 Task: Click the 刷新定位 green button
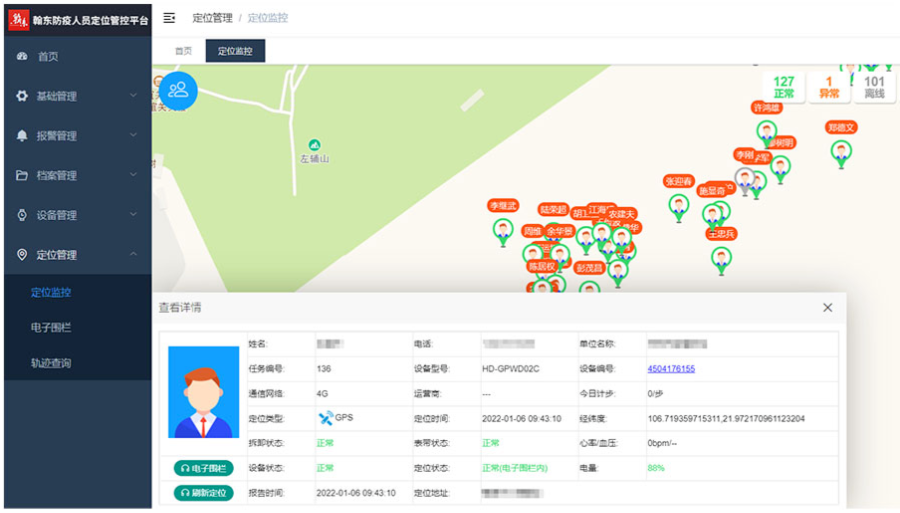[203, 493]
